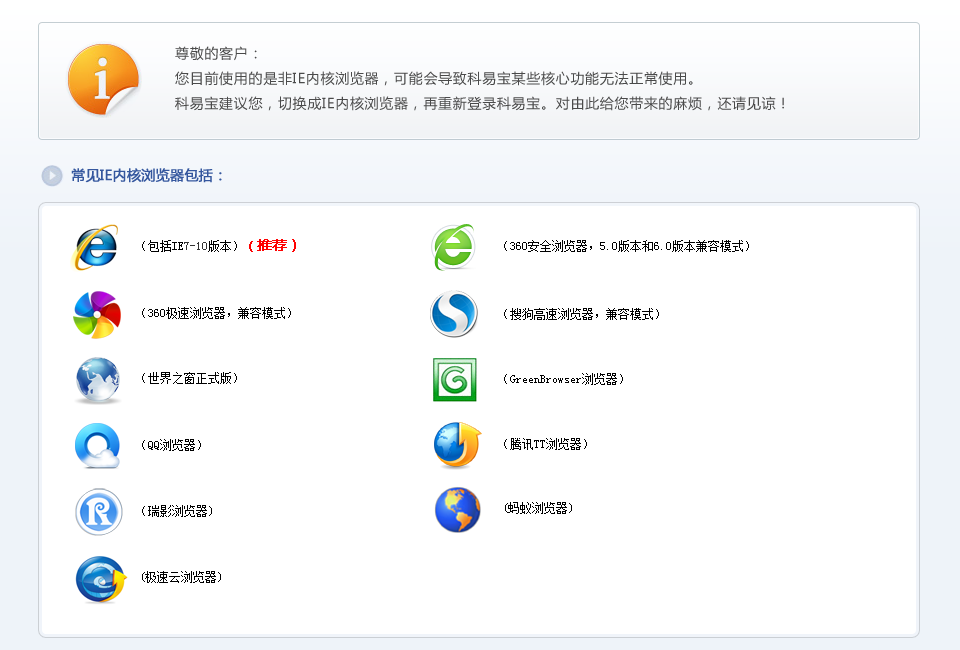Click the （极速云浏览器） label
Viewport: 960px width, 650px height.
[181, 577]
